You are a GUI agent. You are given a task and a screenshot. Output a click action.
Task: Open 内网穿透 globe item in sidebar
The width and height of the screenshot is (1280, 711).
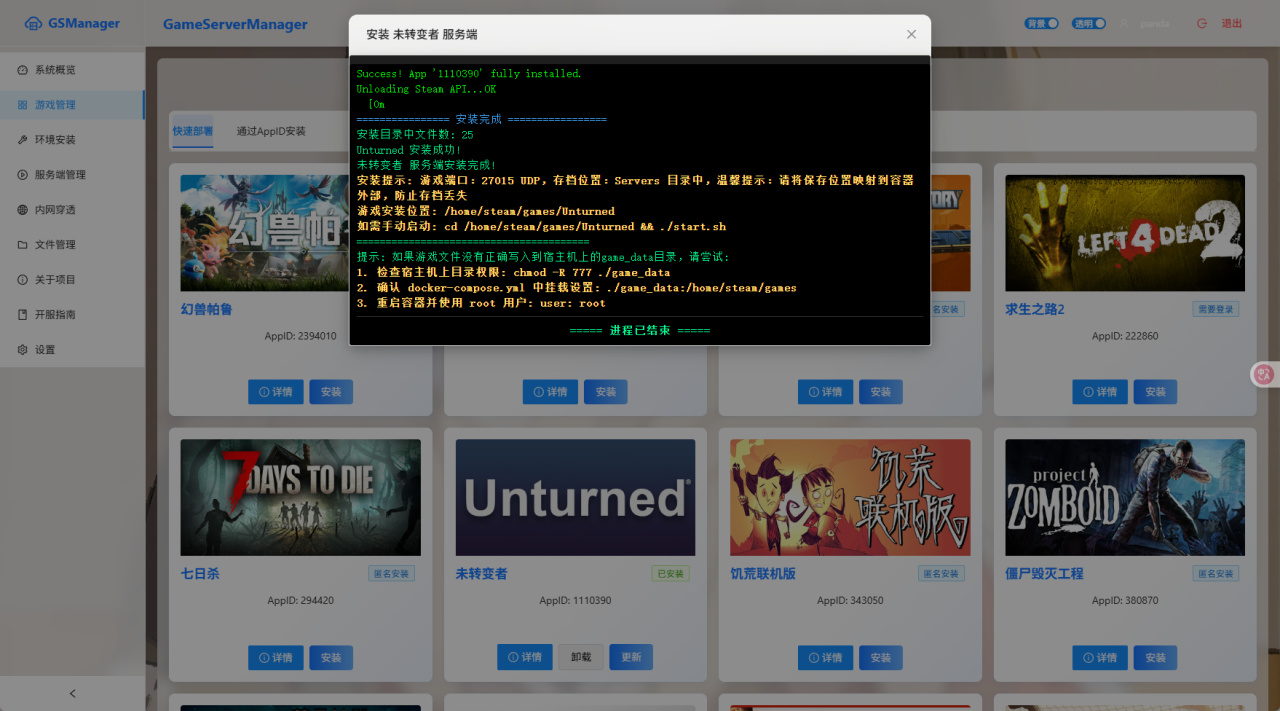(72, 210)
